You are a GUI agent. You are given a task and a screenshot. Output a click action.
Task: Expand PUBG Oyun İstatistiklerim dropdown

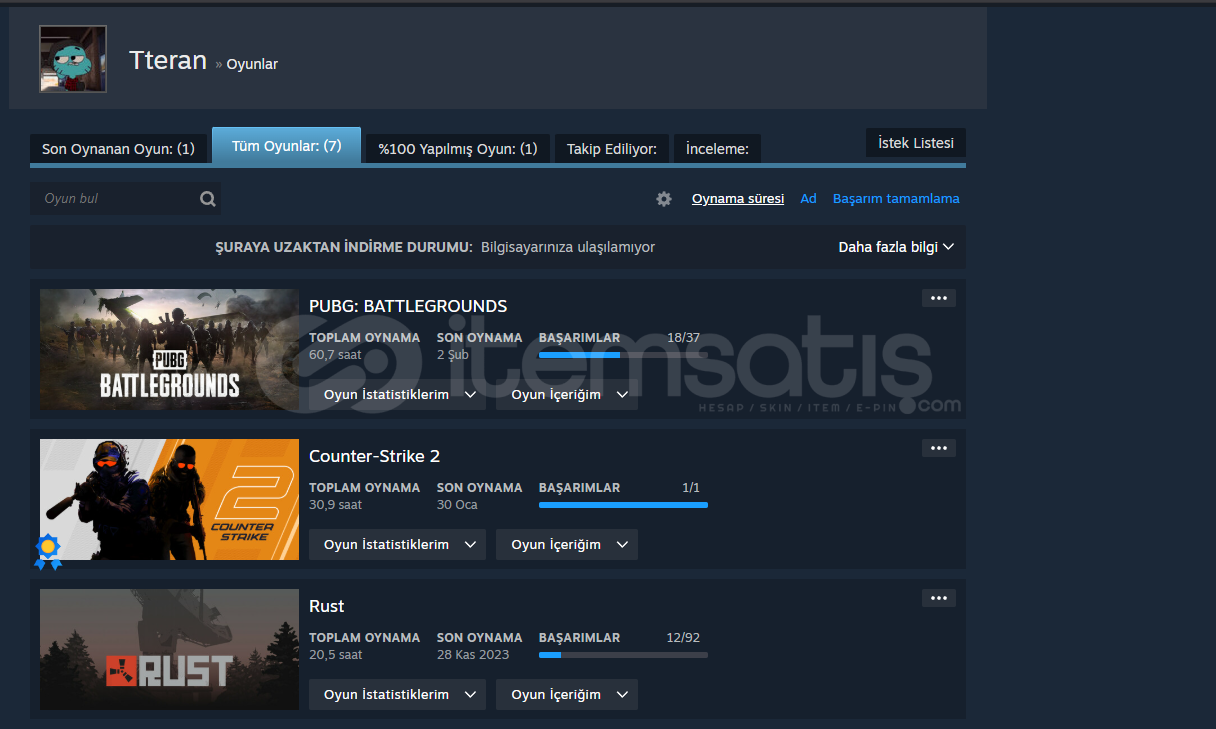click(x=397, y=394)
